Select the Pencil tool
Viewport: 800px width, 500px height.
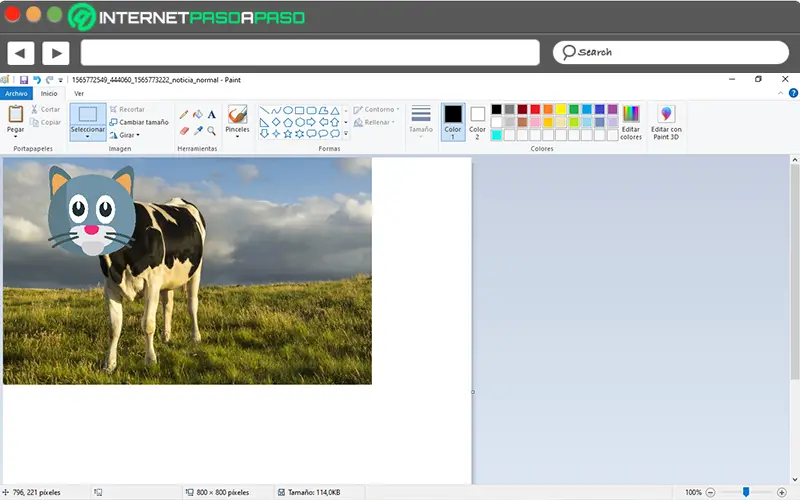pyautogui.click(x=184, y=115)
